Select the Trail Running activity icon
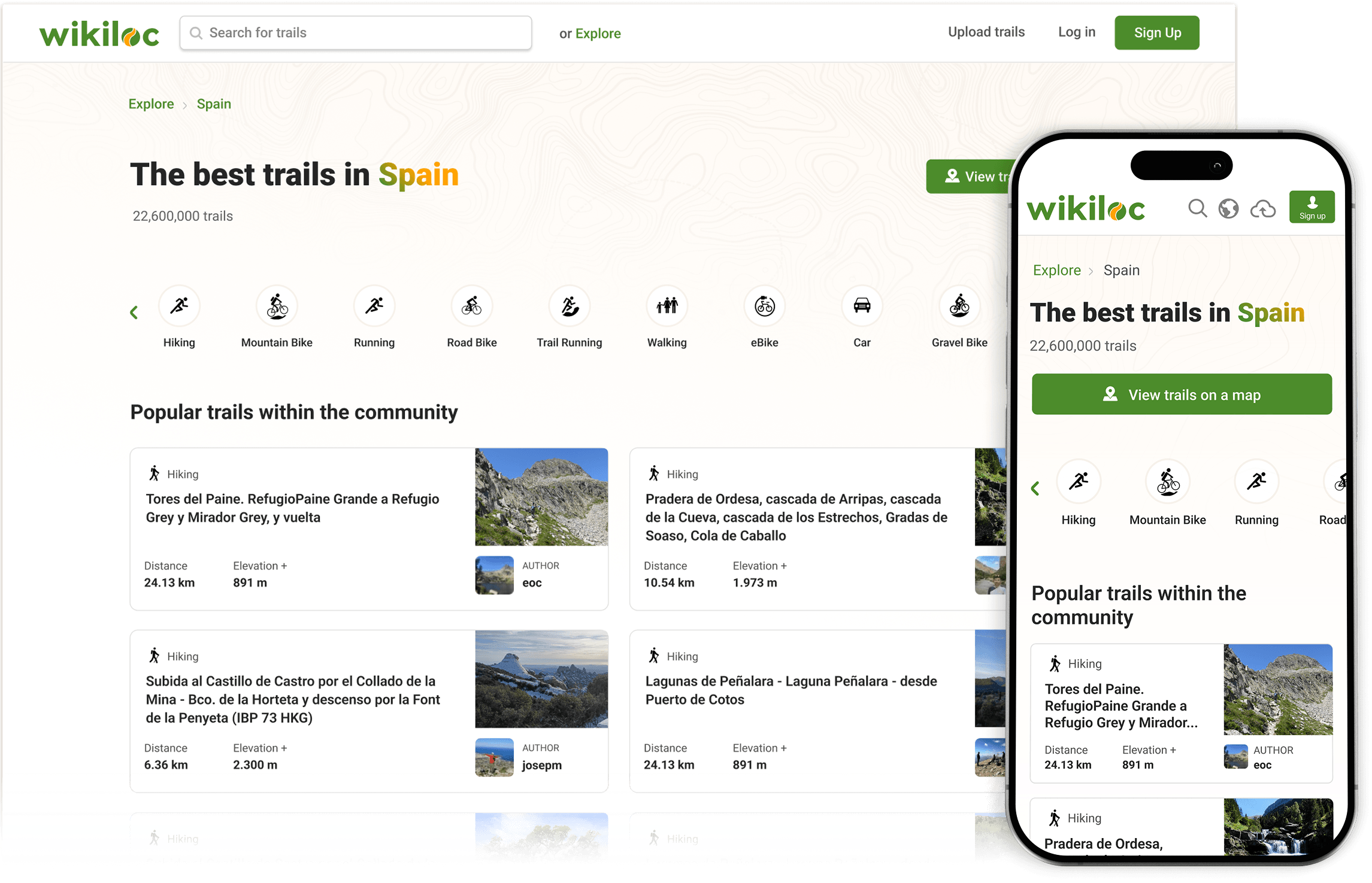The height and width of the screenshot is (883, 1372). click(570, 306)
